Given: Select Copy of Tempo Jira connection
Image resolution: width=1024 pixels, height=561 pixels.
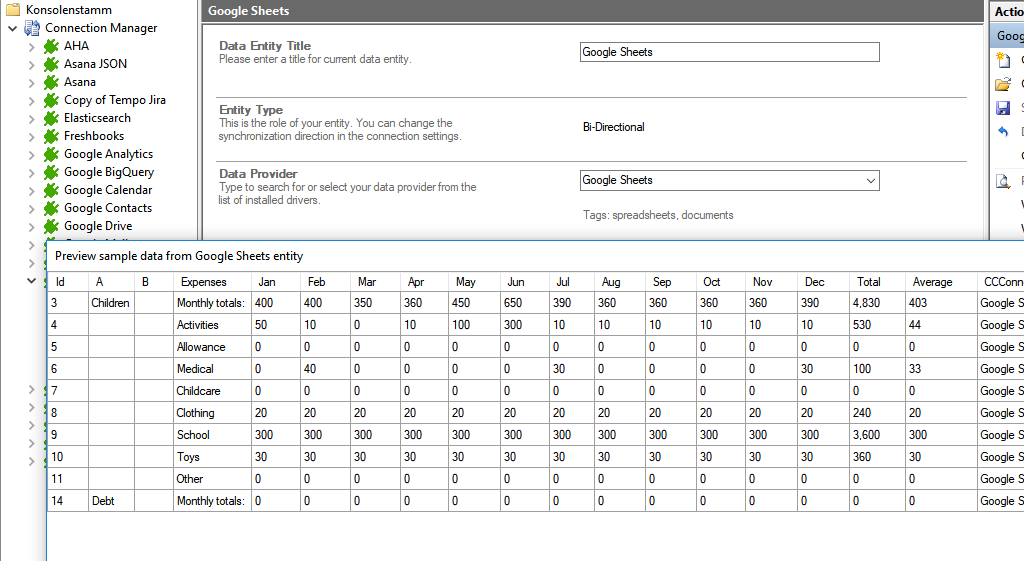Looking at the screenshot, I should click(x=114, y=100).
